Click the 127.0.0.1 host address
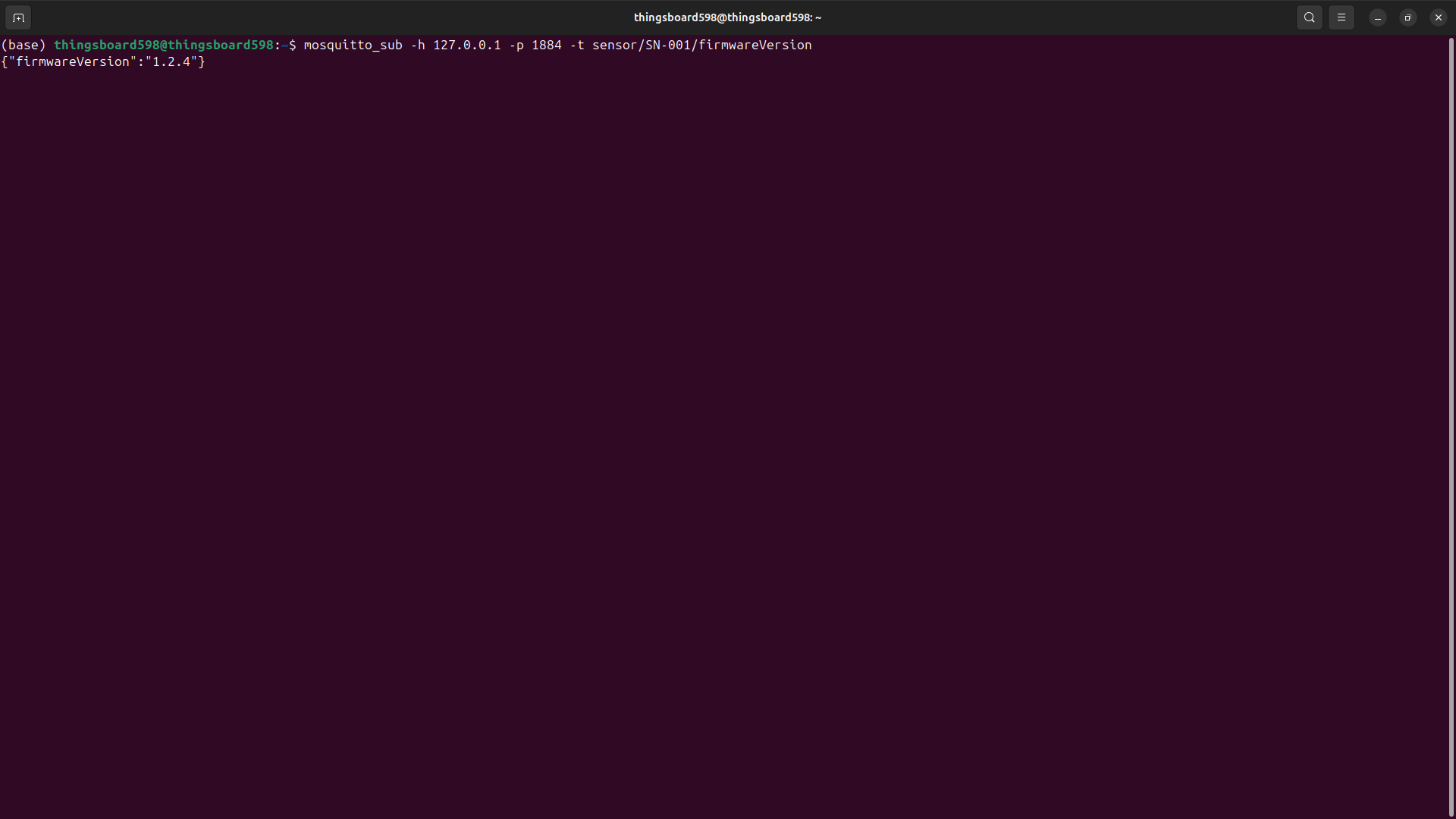This screenshot has height=819, width=1456. point(466,45)
